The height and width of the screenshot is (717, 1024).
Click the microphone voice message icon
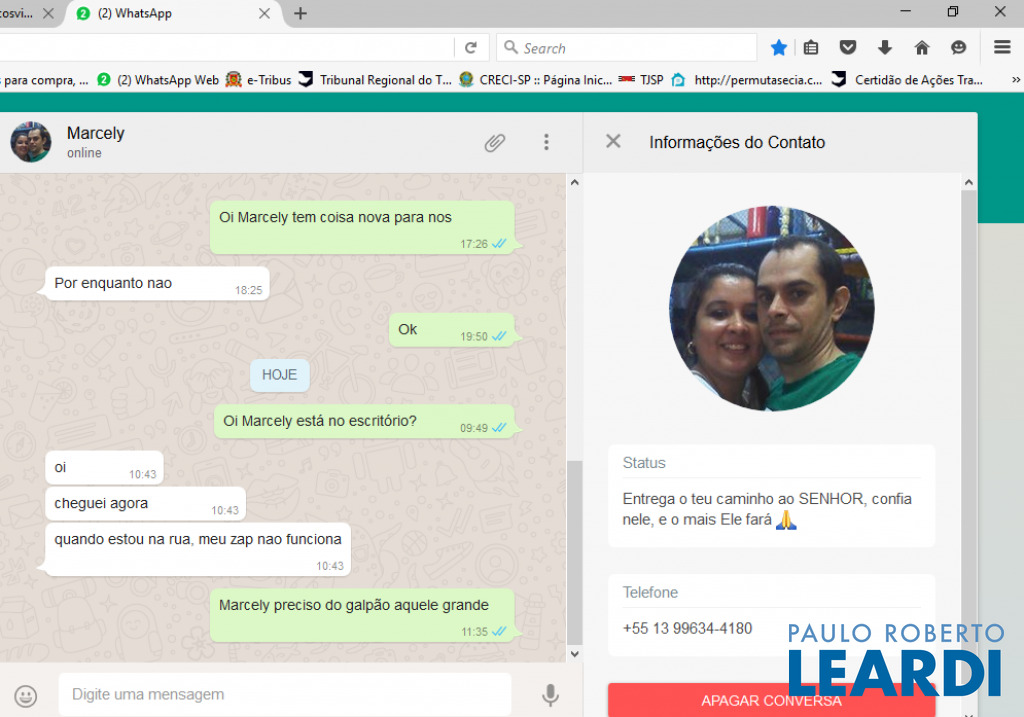(549, 695)
